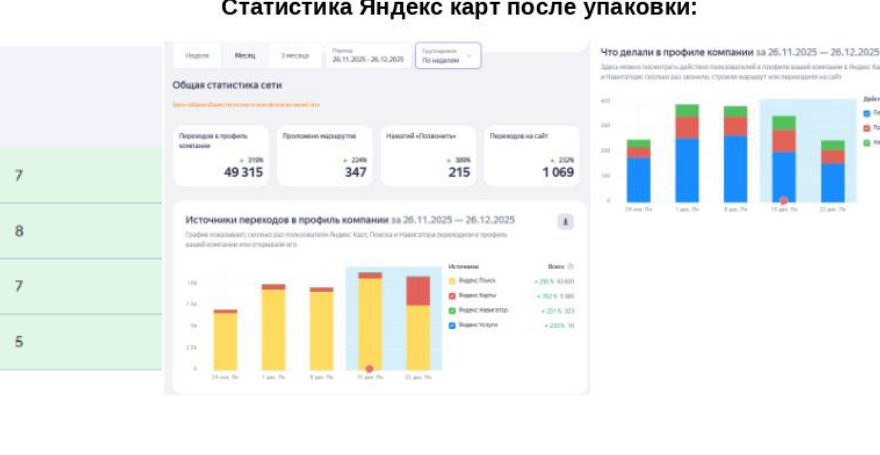The image size is (880, 455).
Task: Toggle blue legend checkbox in company actions chart
Action: tap(867, 114)
